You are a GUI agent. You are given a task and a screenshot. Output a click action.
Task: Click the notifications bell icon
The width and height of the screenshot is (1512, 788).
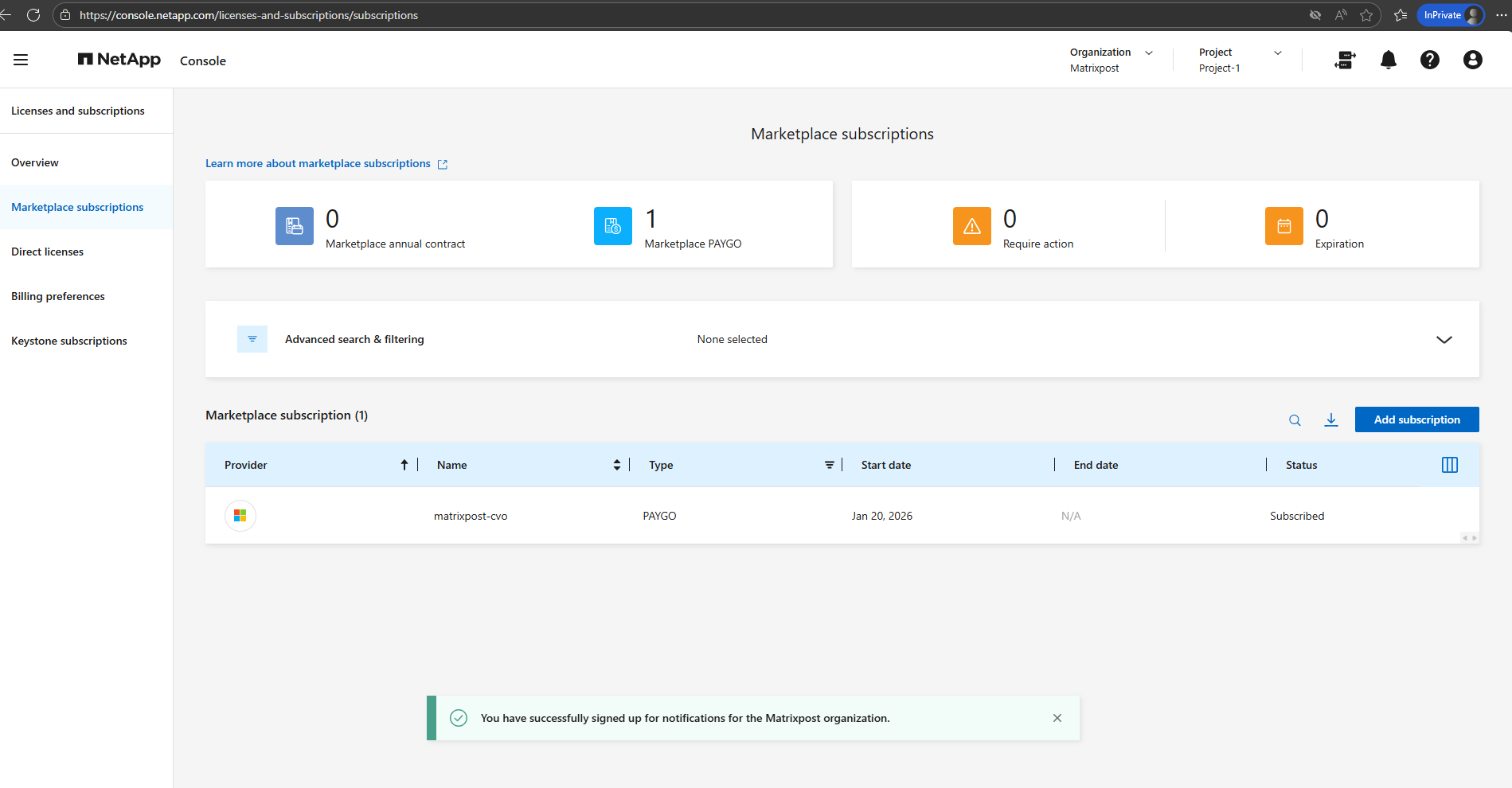pyautogui.click(x=1388, y=60)
